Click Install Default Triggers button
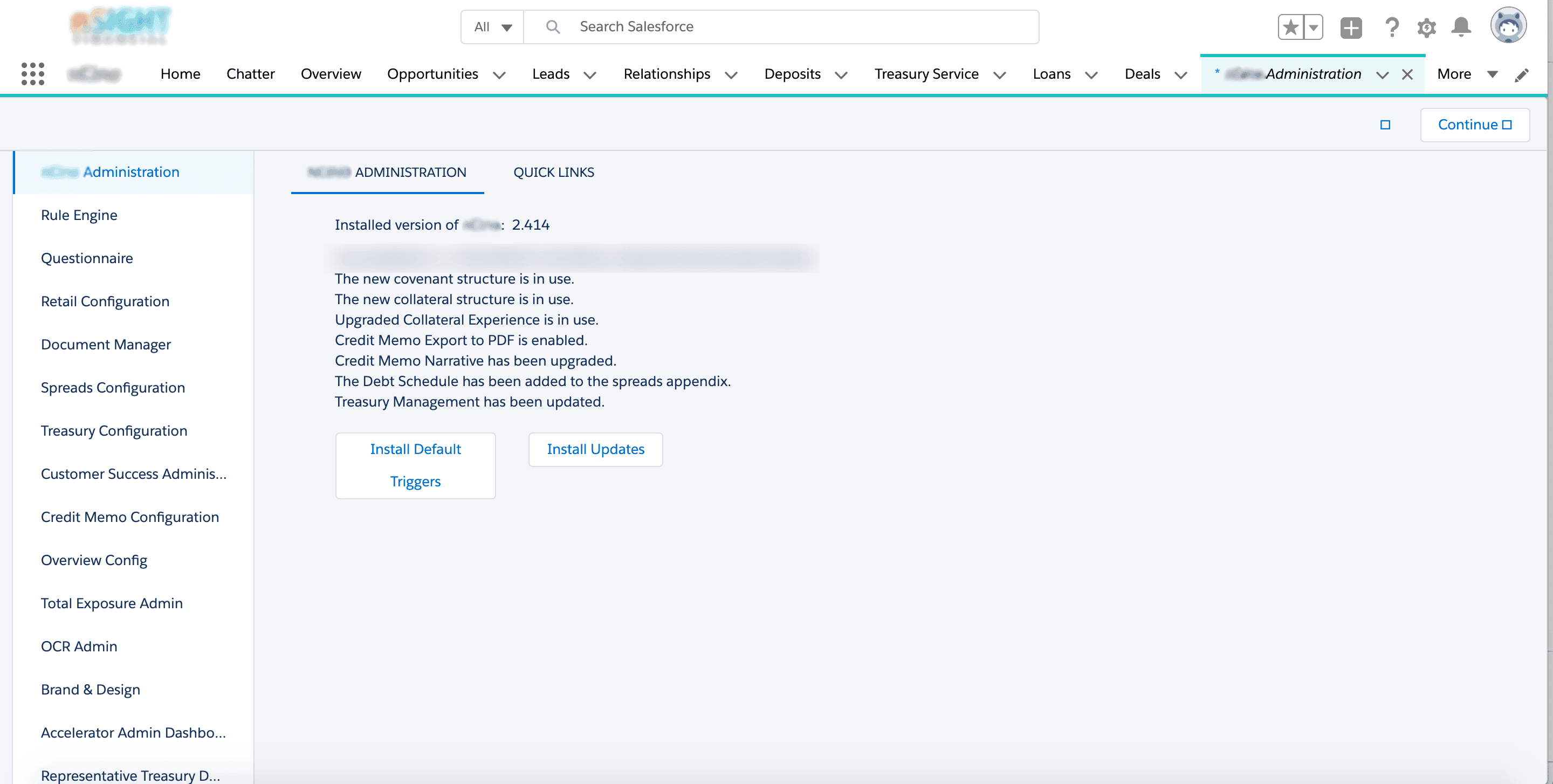The image size is (1553, 784). [x=415, y=465]
